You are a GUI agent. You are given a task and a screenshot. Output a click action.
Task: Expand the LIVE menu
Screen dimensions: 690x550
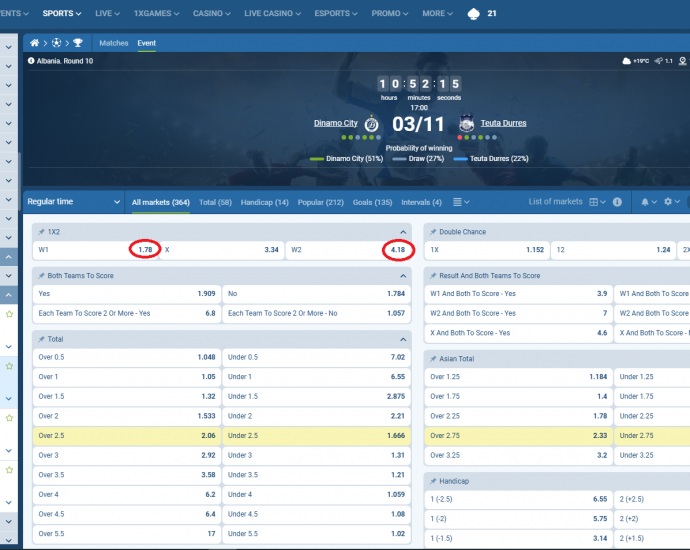click(x=107, y=14)
